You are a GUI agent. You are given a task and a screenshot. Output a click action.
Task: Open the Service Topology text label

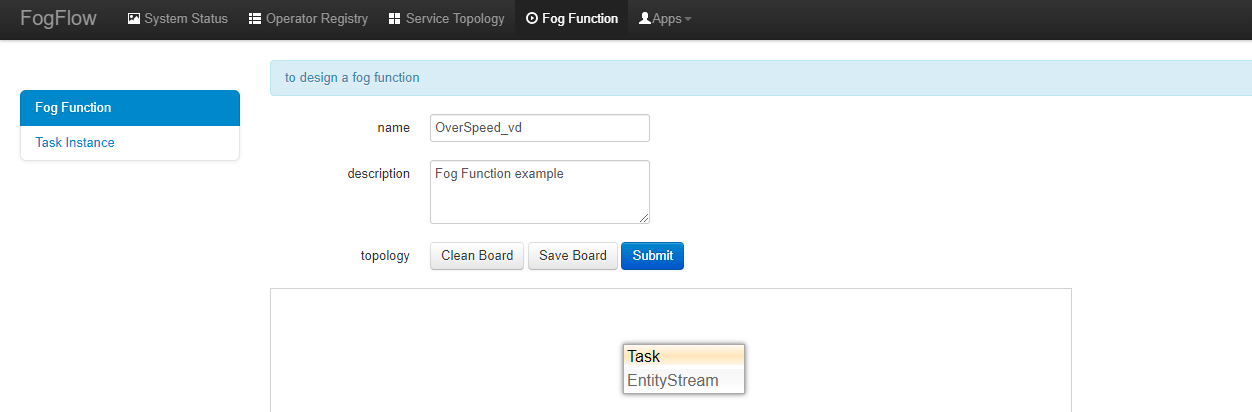pos(455,19)
